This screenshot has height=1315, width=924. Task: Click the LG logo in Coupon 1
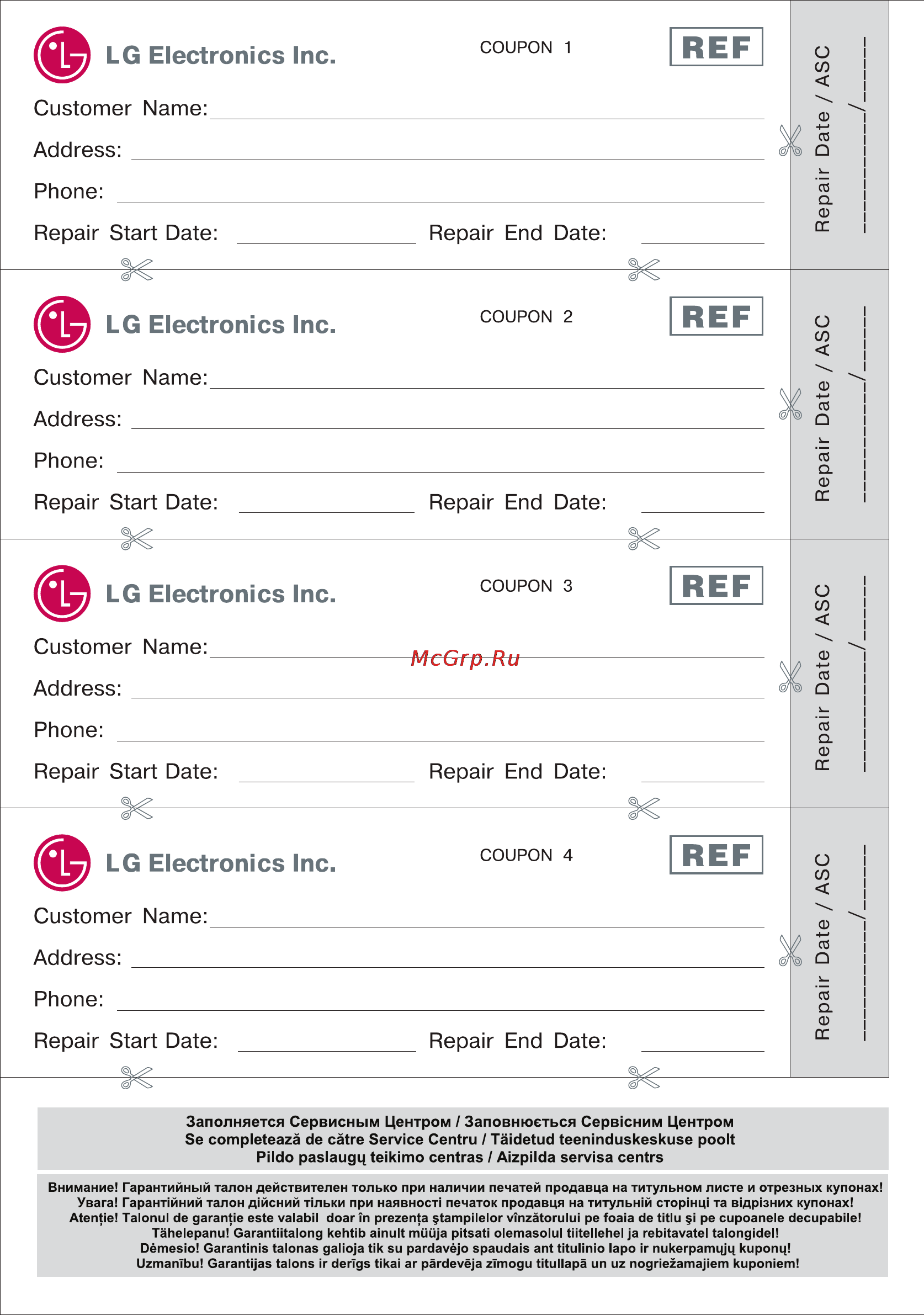[62, 55]
